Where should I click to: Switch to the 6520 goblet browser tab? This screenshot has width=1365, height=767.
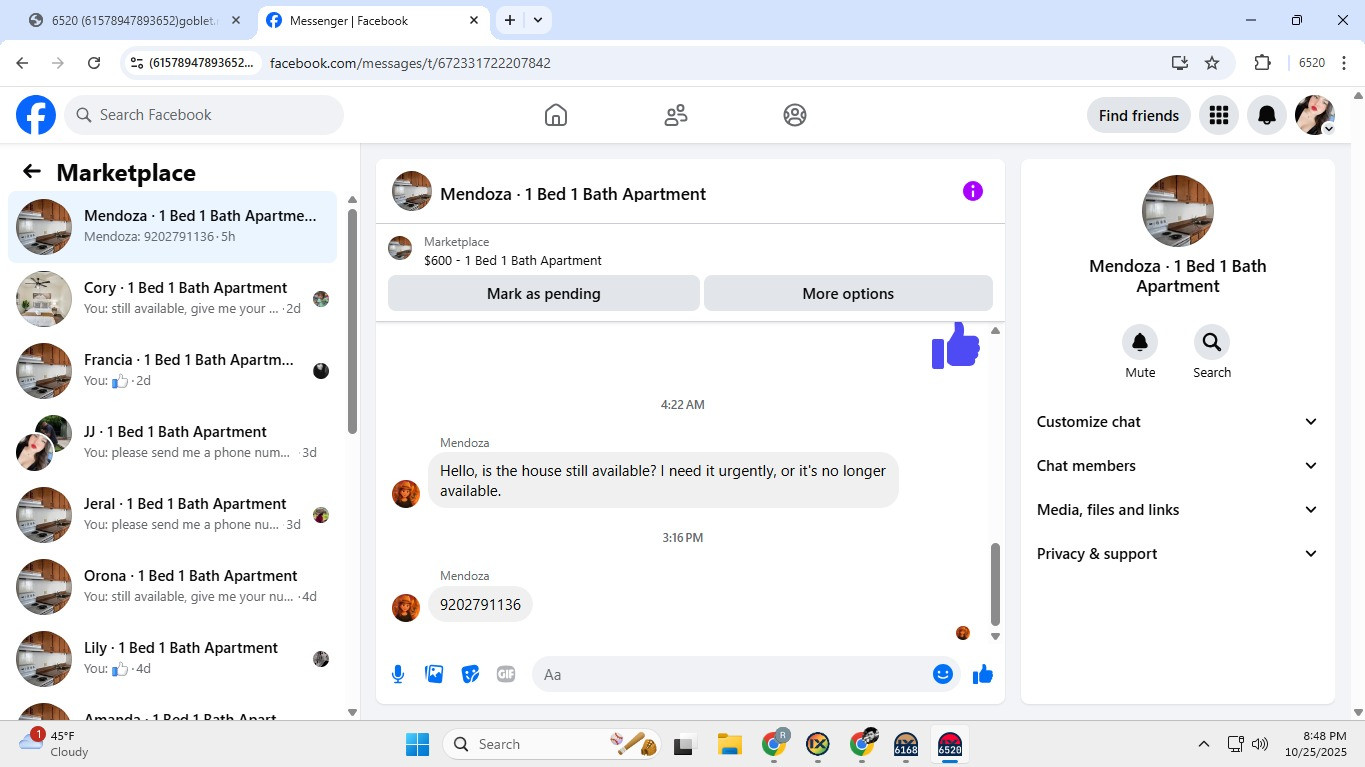click(x=135, y=20)
